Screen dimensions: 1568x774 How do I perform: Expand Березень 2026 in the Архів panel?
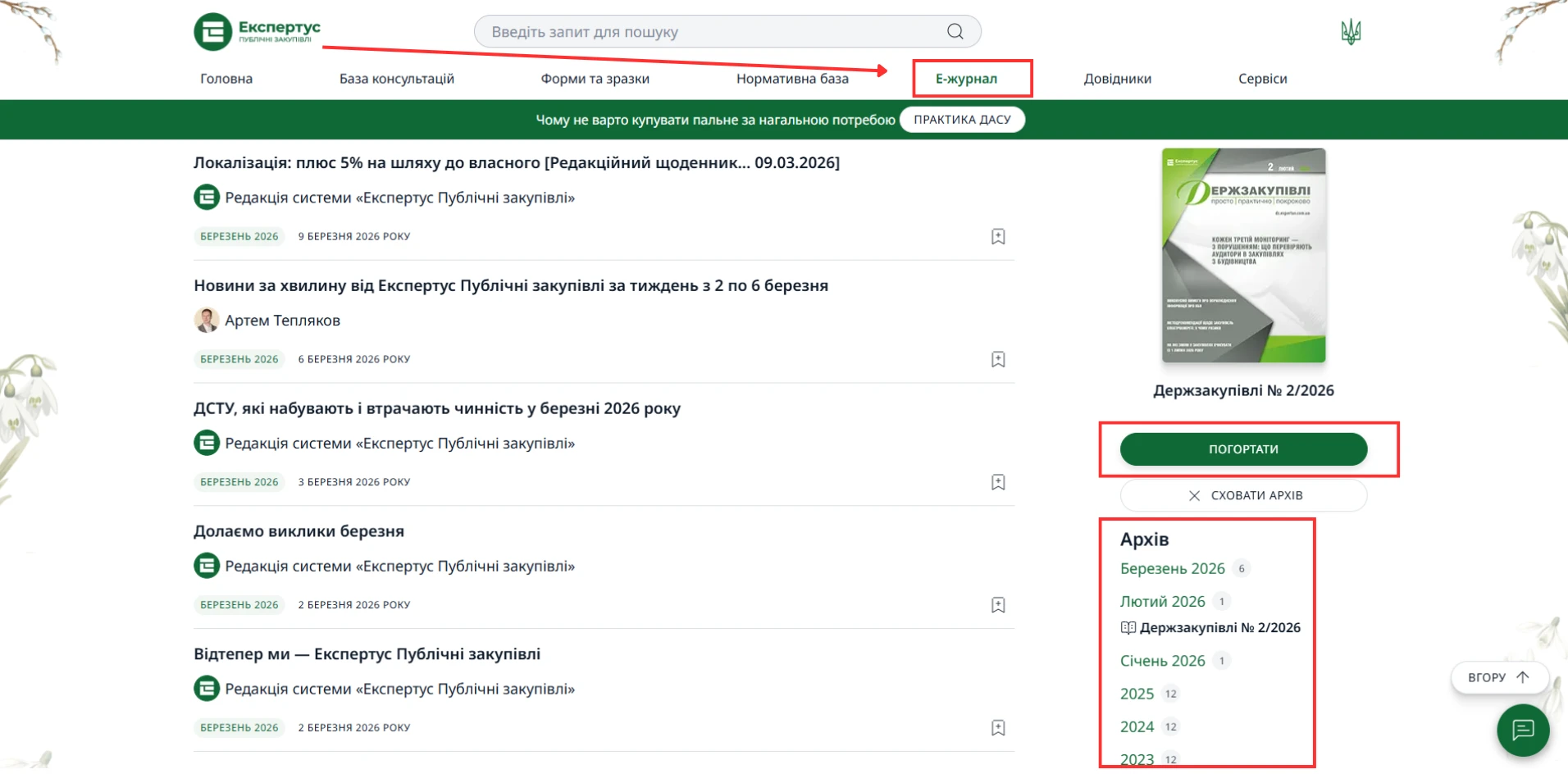pyautogui.click(x=1173, y=568)
